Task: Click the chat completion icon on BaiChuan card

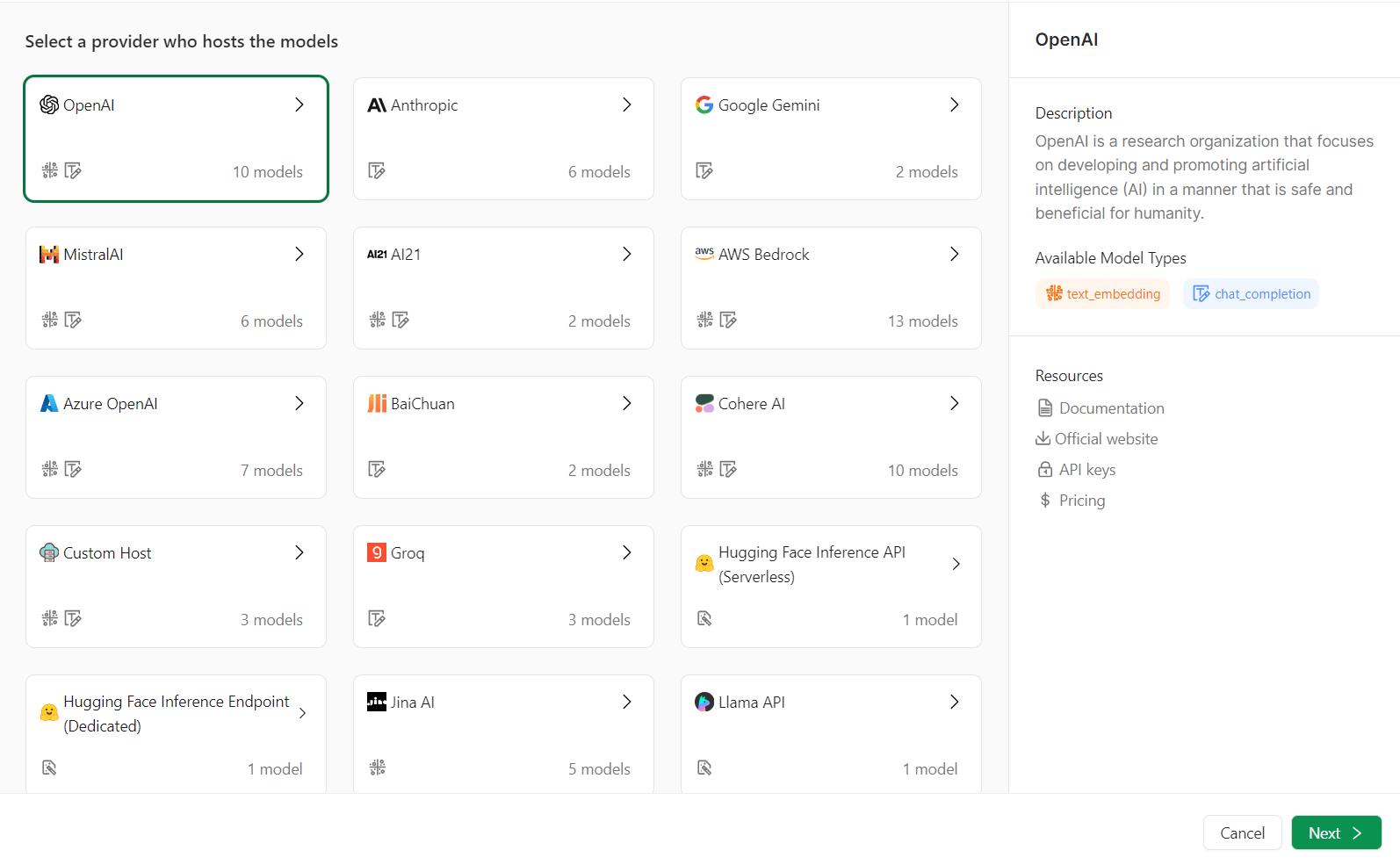Action: click(x=377, y=469)
